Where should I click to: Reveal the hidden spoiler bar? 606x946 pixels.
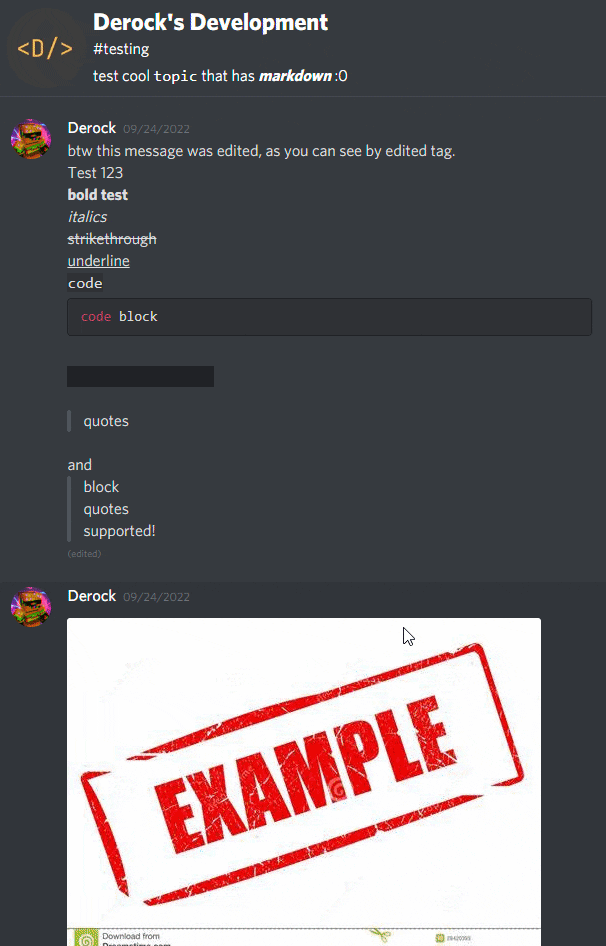[x=140, y=376]
